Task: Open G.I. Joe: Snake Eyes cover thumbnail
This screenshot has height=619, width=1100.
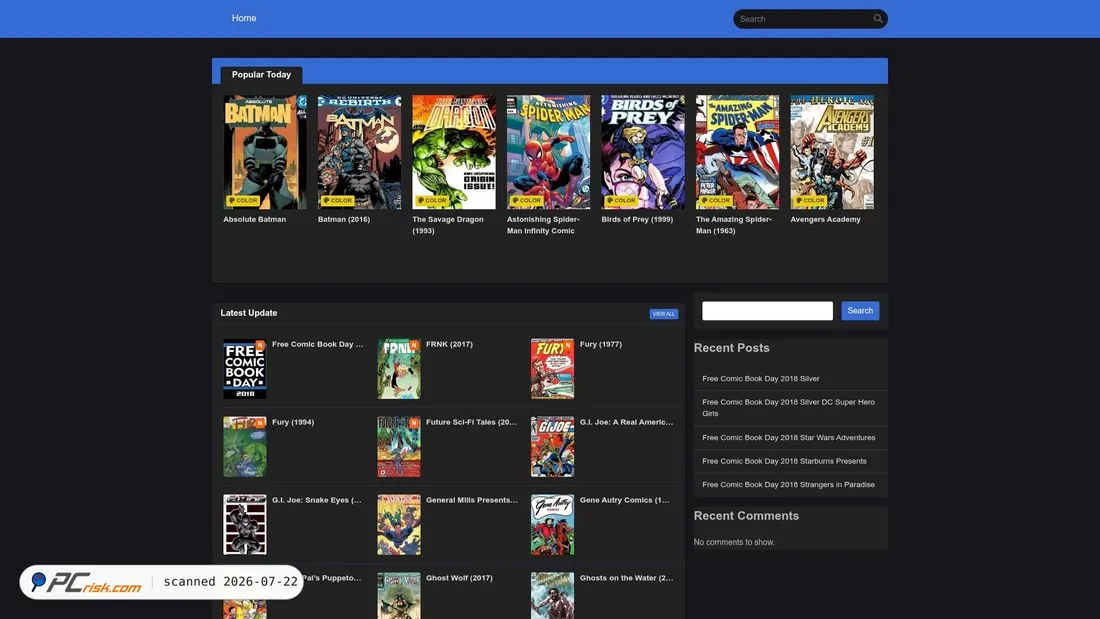Action: [245, 525]
